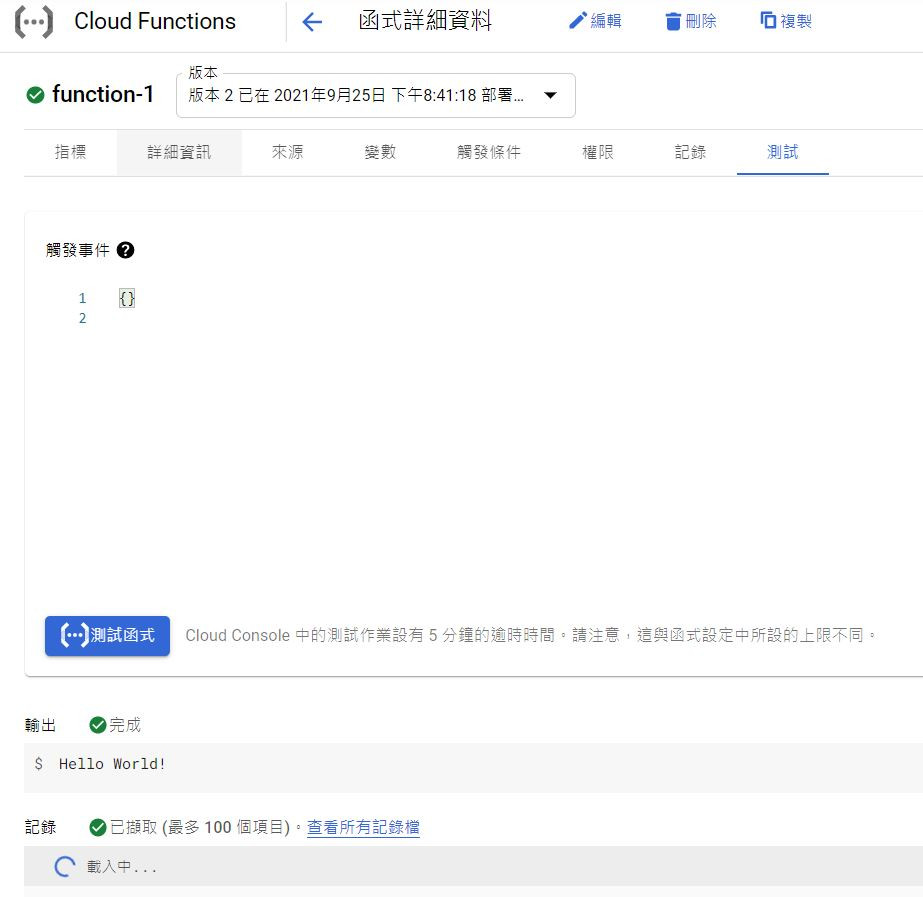923x897 pixels.
Task: Go back with the left arrow
Action: 312,22
